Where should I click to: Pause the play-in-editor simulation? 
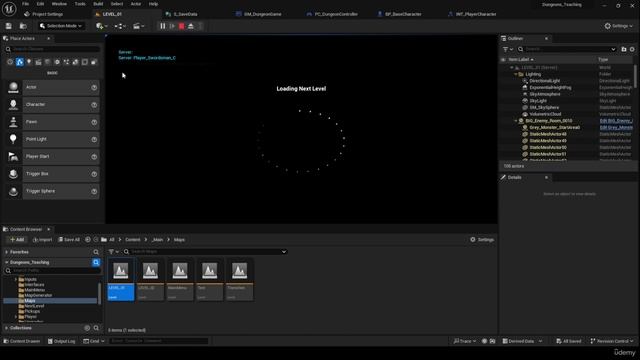(163, 26)
